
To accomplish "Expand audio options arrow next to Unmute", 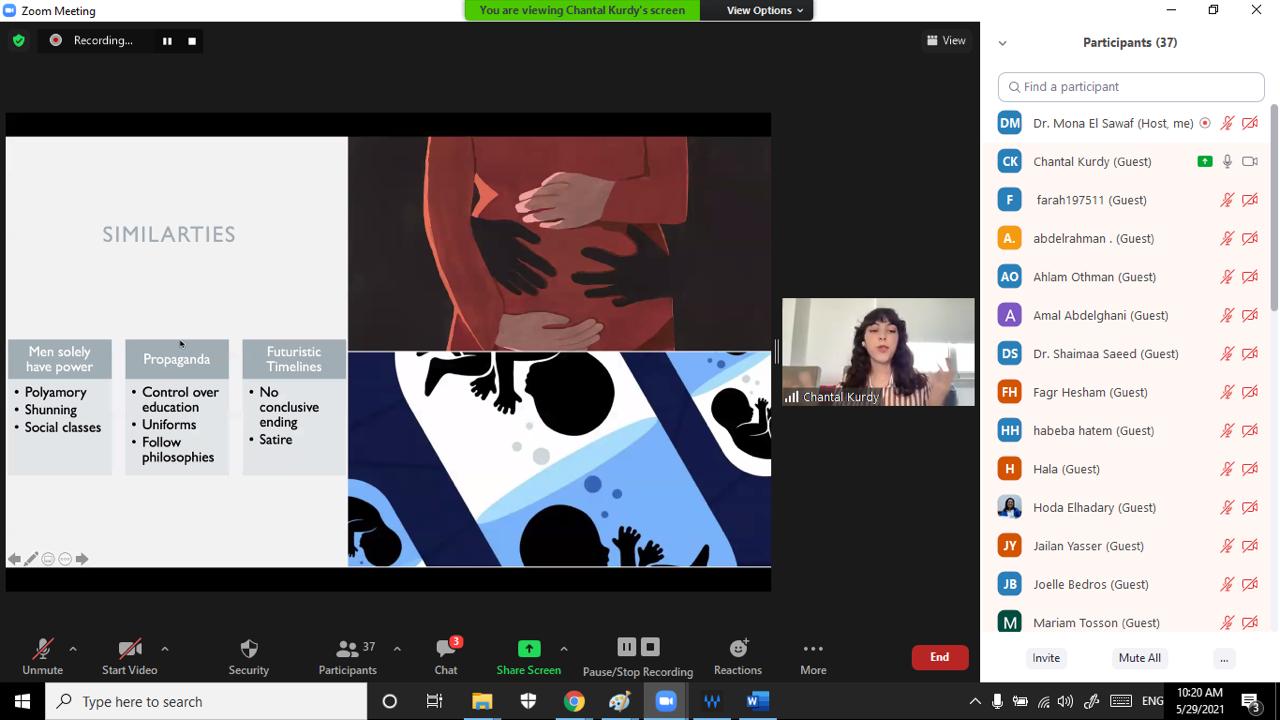I will (x=73, y=649).
